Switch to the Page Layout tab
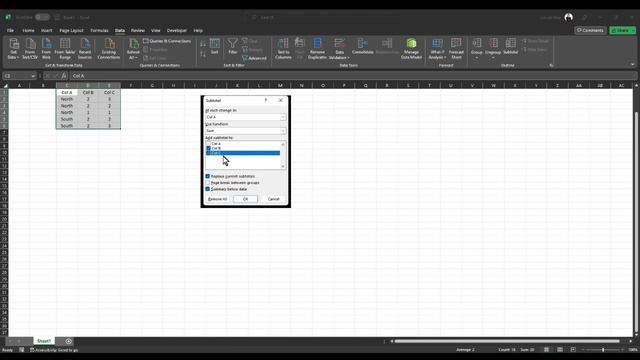 point(71,31)
